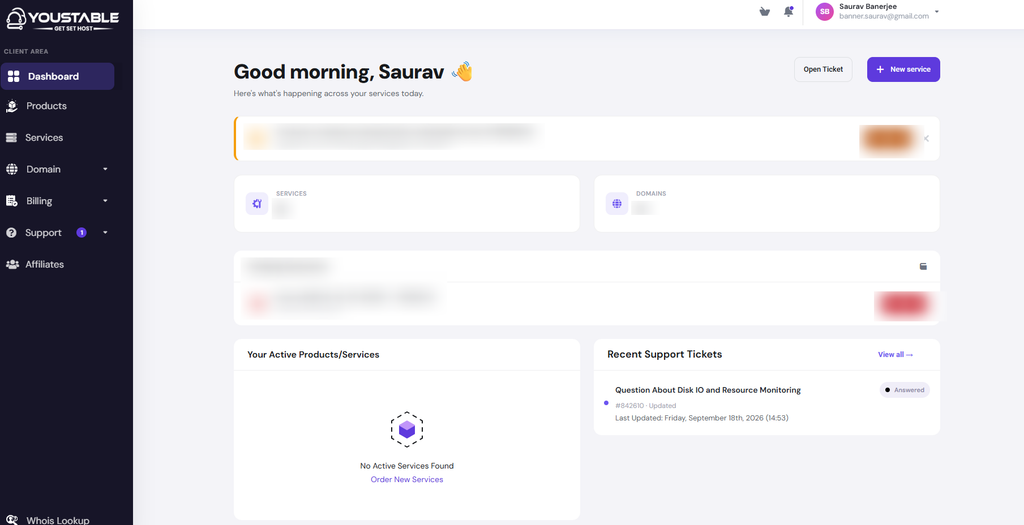Click the Billing invoice icon
The image size is (1024, 525).
(12, 201)
